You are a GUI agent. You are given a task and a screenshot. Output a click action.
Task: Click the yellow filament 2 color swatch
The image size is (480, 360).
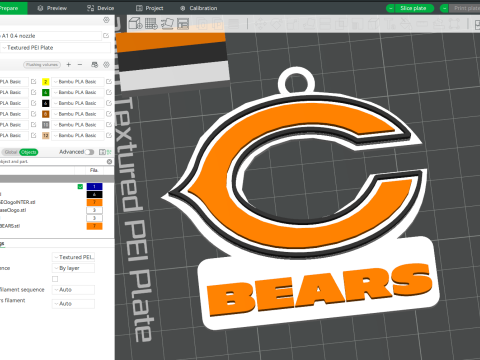click(x=46, y=82)
